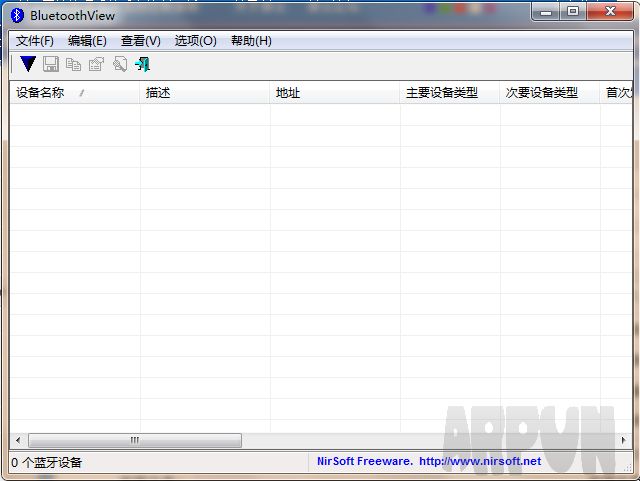
Task: Open the 帮助(H) menu
Action: click(251, 41)
